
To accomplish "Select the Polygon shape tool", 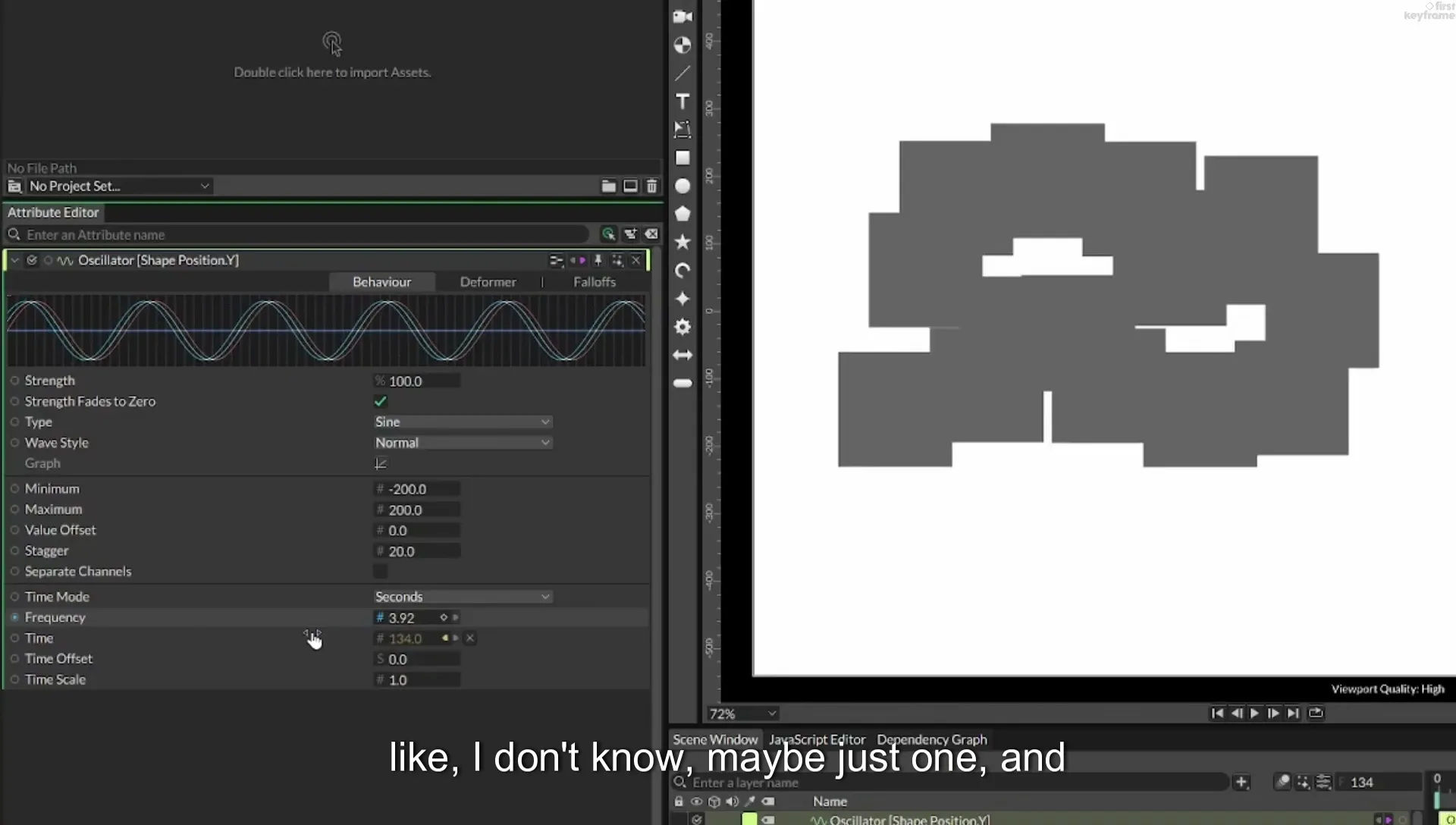I will pos(682,214).
